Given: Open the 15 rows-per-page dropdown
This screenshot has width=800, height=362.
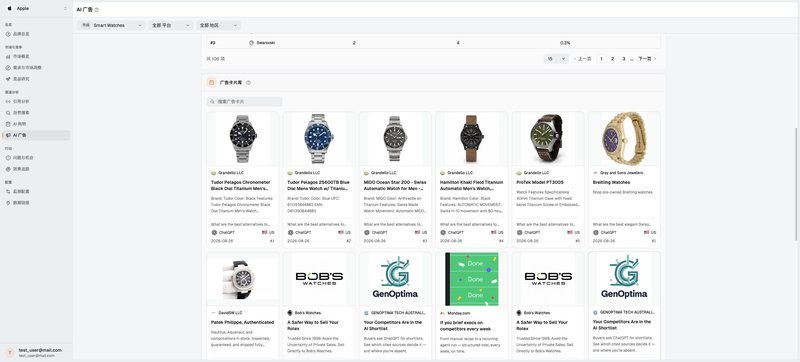Looking at the screenshot, I should coord(556,59).
